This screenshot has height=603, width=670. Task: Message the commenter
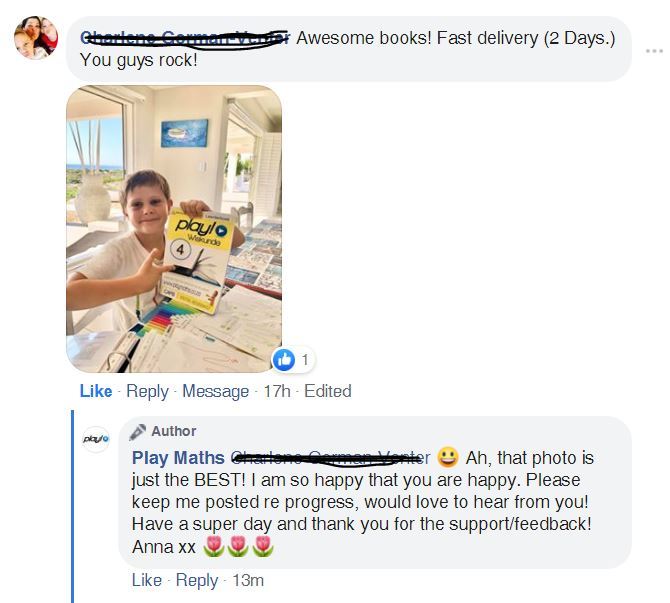(215, 391)
